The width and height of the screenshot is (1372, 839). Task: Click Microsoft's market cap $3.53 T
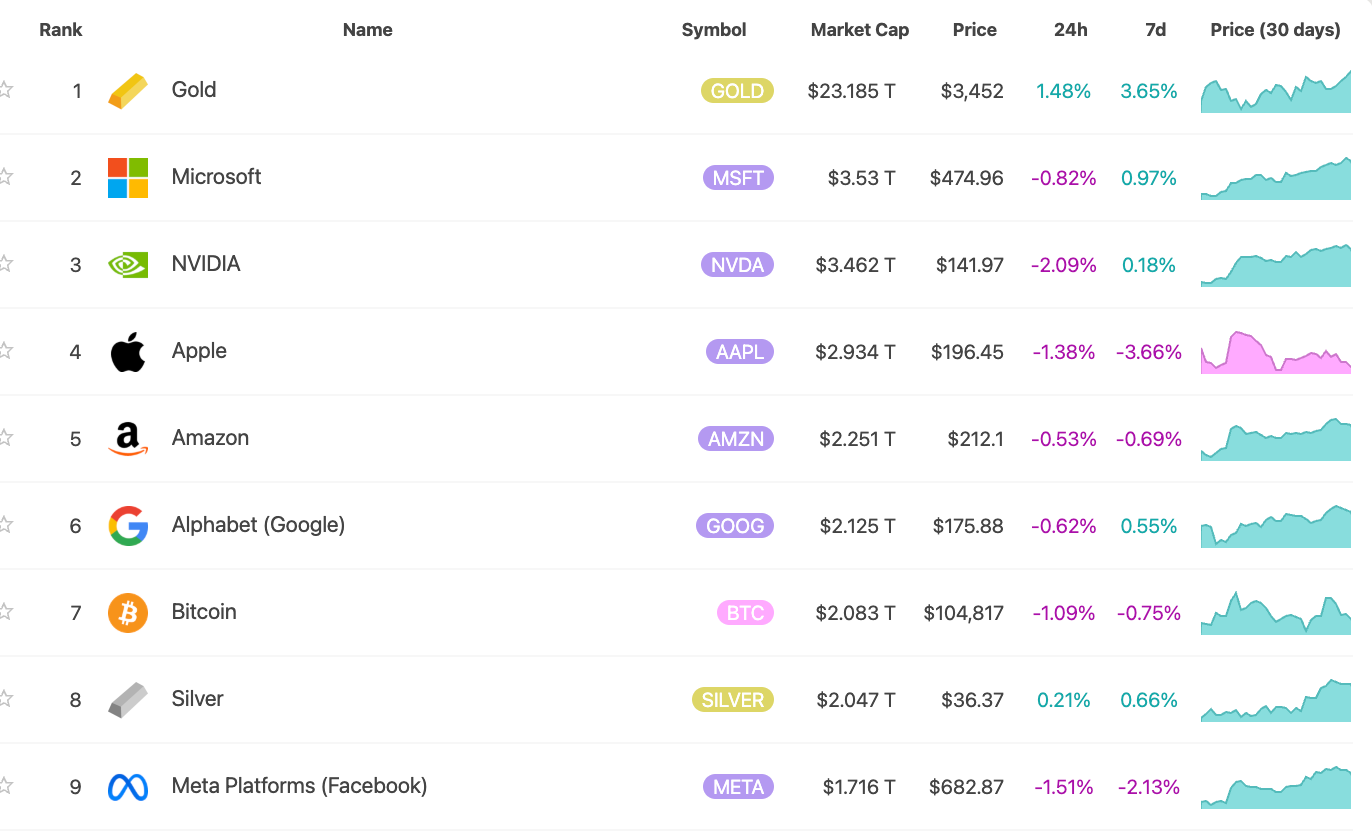click(x=862, y=178)
